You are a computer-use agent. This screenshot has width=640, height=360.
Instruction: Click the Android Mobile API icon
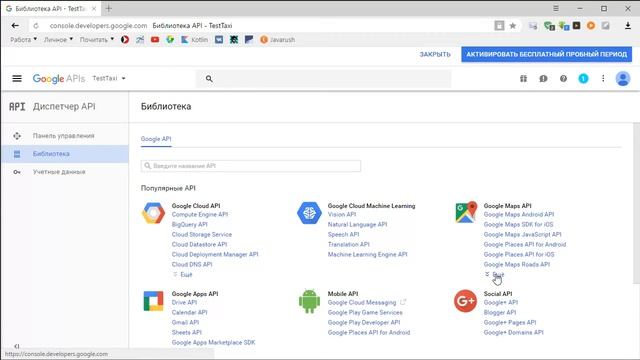309,301
